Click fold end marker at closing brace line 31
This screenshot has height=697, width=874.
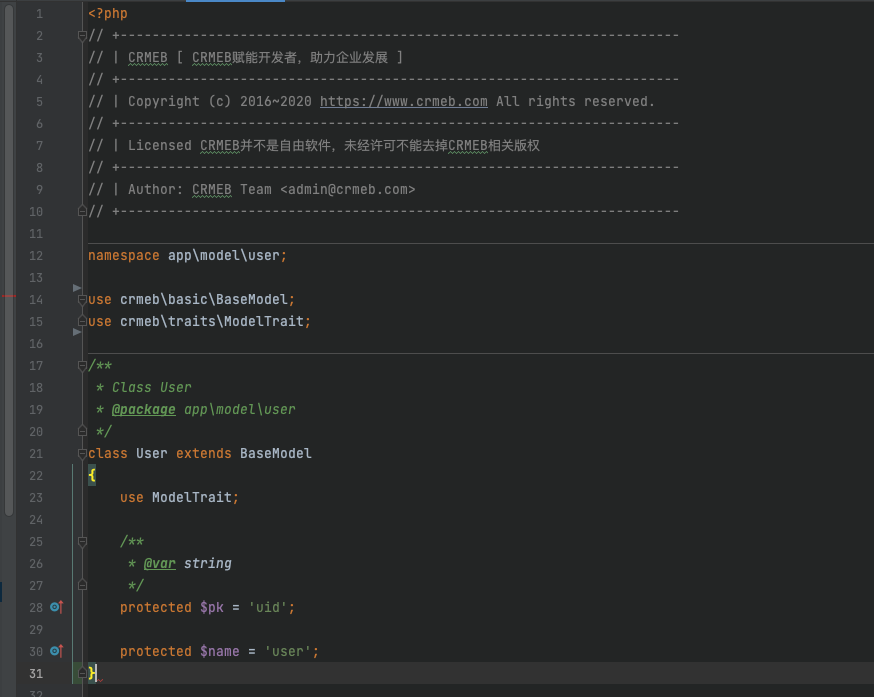[x=82, y=673]
